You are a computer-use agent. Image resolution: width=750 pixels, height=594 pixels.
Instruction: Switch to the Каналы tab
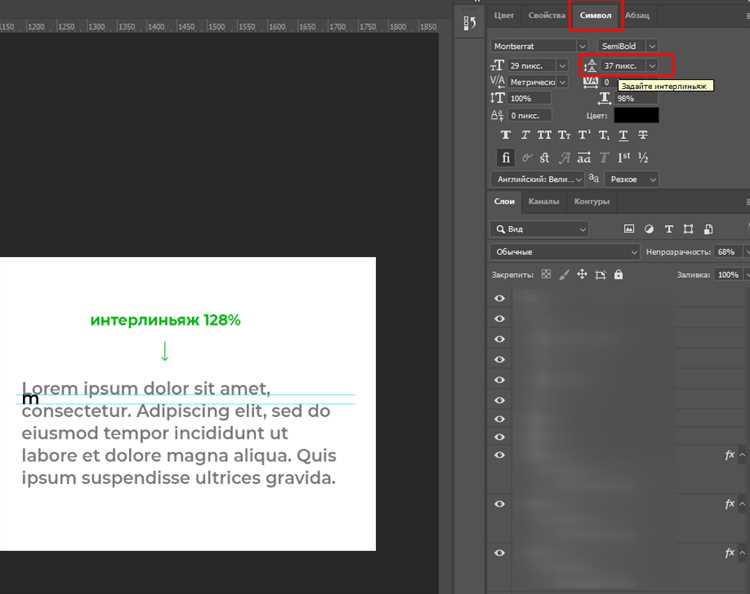(x=543, y=201)
